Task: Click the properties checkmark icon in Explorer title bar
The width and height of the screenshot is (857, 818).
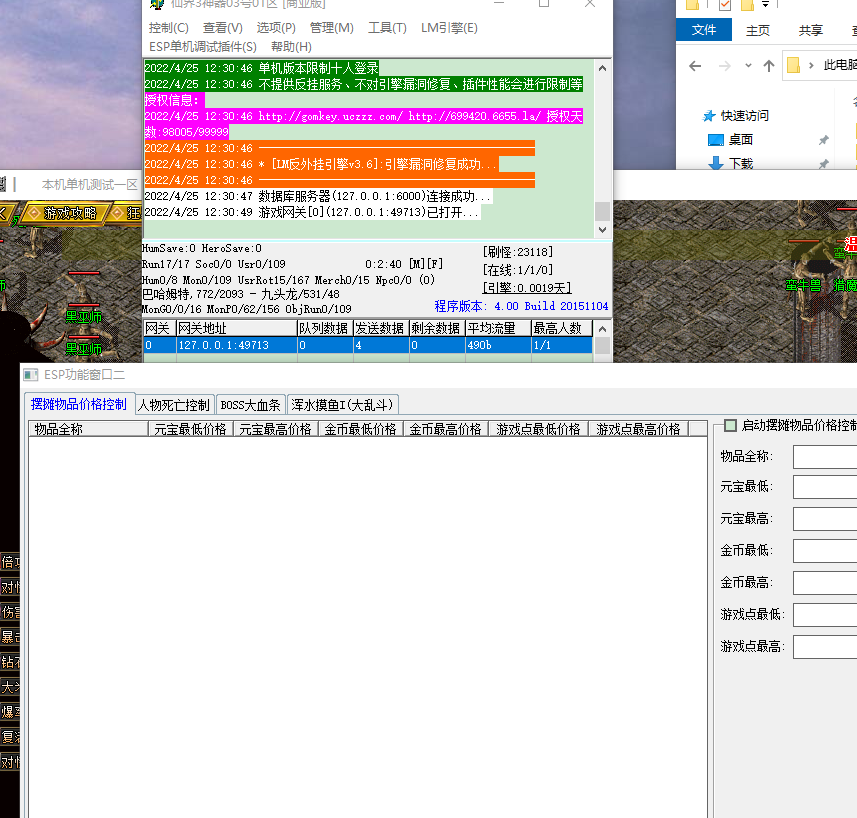Action: click(x=725, y=6)
